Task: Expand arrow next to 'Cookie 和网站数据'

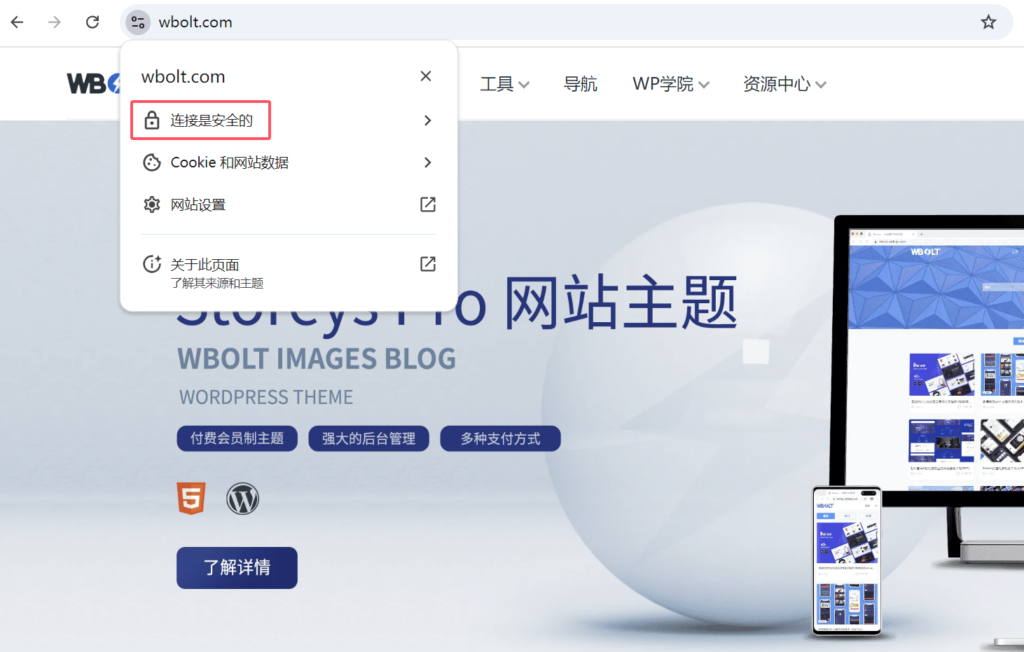Action: click(x=428, y=163)
